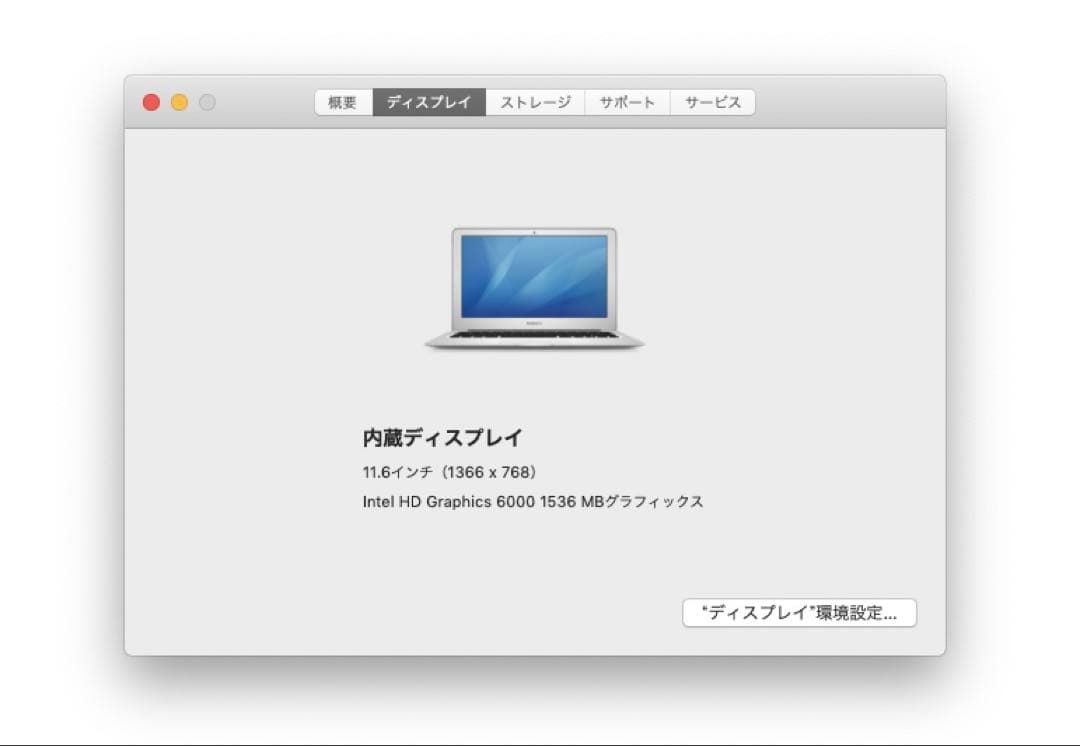View the サポート (Support) tab
This screenshot has height=746, width=1080.
click(626, 101)
